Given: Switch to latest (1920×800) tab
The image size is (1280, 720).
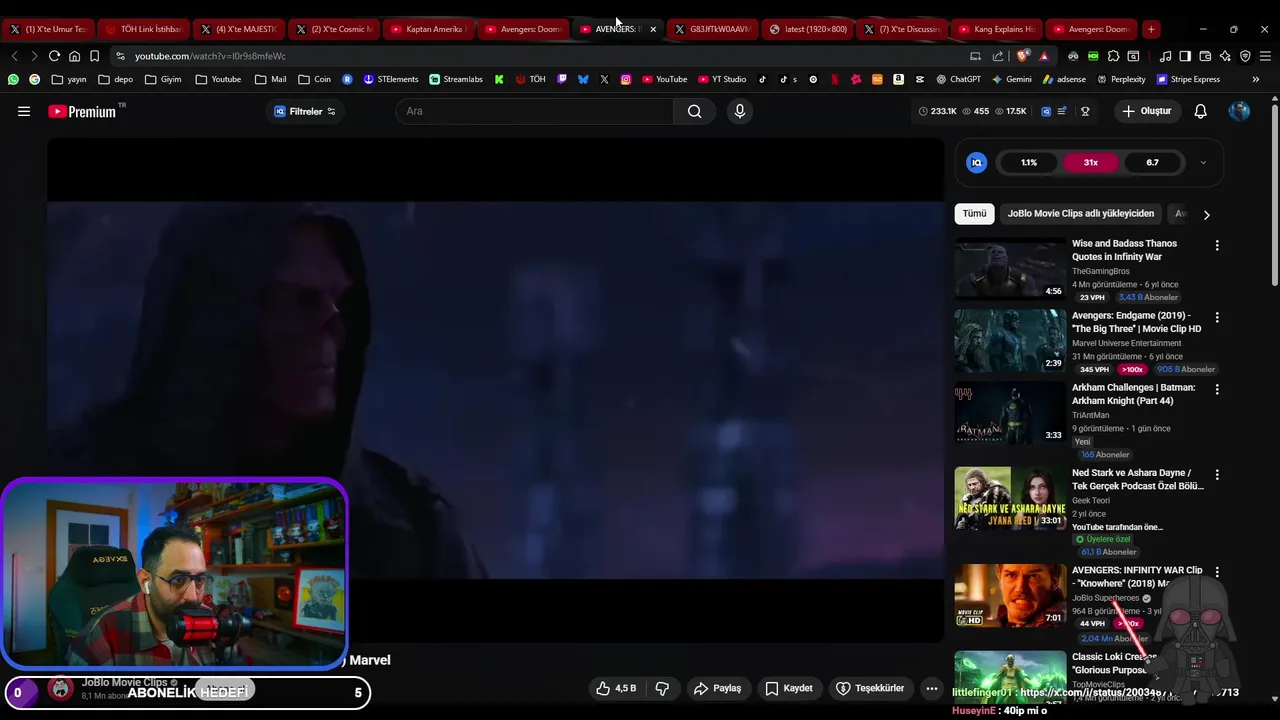Looking at the screenshot, I should [x=808, y=29].
